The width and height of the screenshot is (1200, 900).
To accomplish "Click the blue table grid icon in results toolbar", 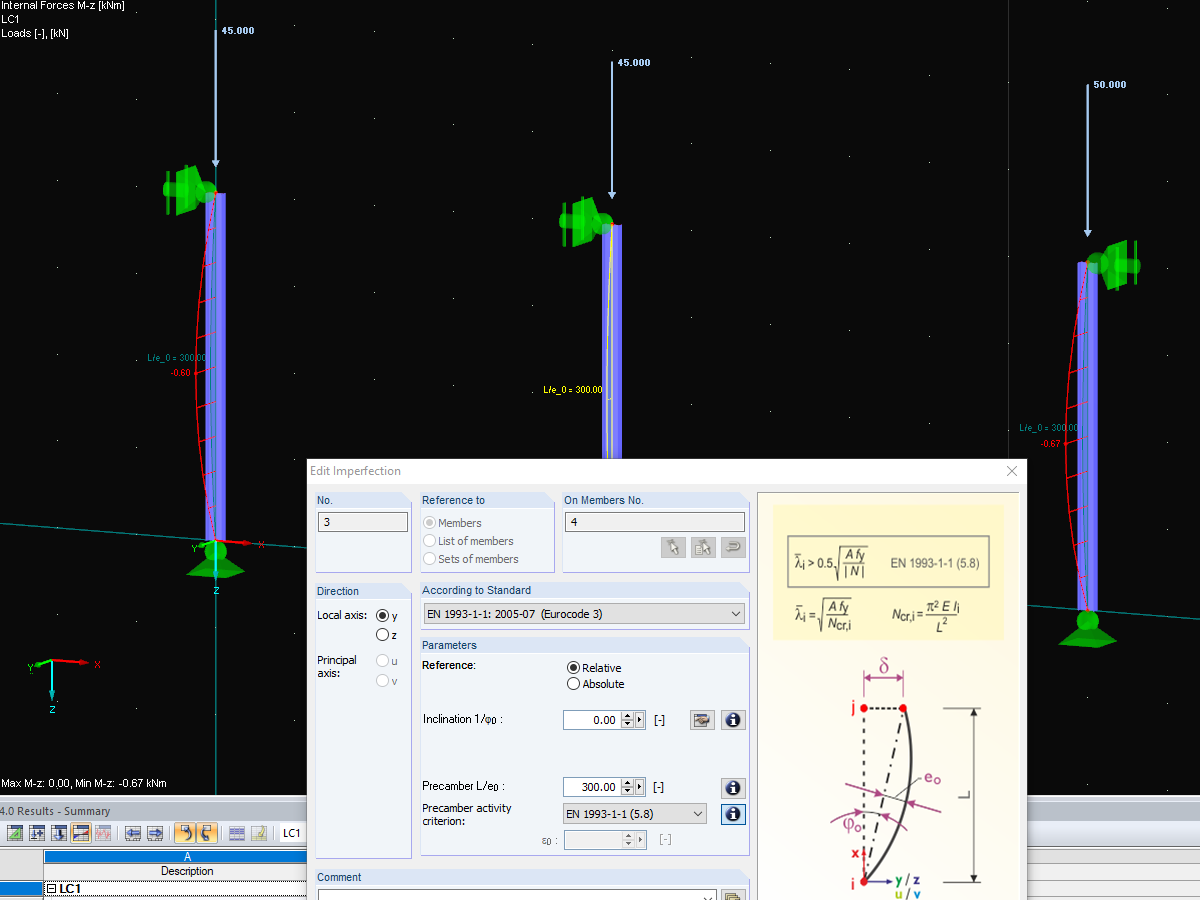I will tap(237, 833).
